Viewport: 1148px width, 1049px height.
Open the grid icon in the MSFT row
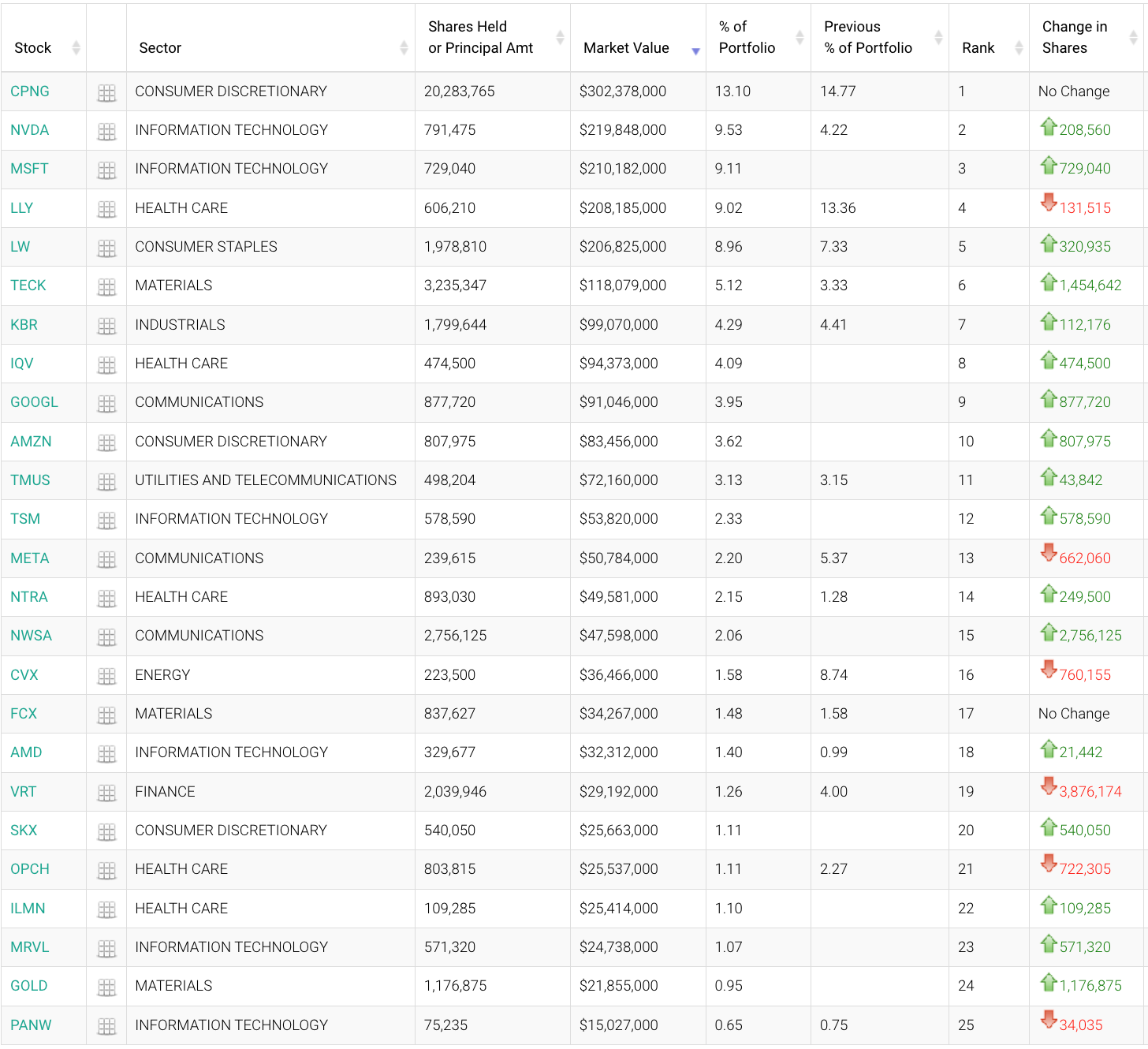pyautogui.click(x=106, y=170)
